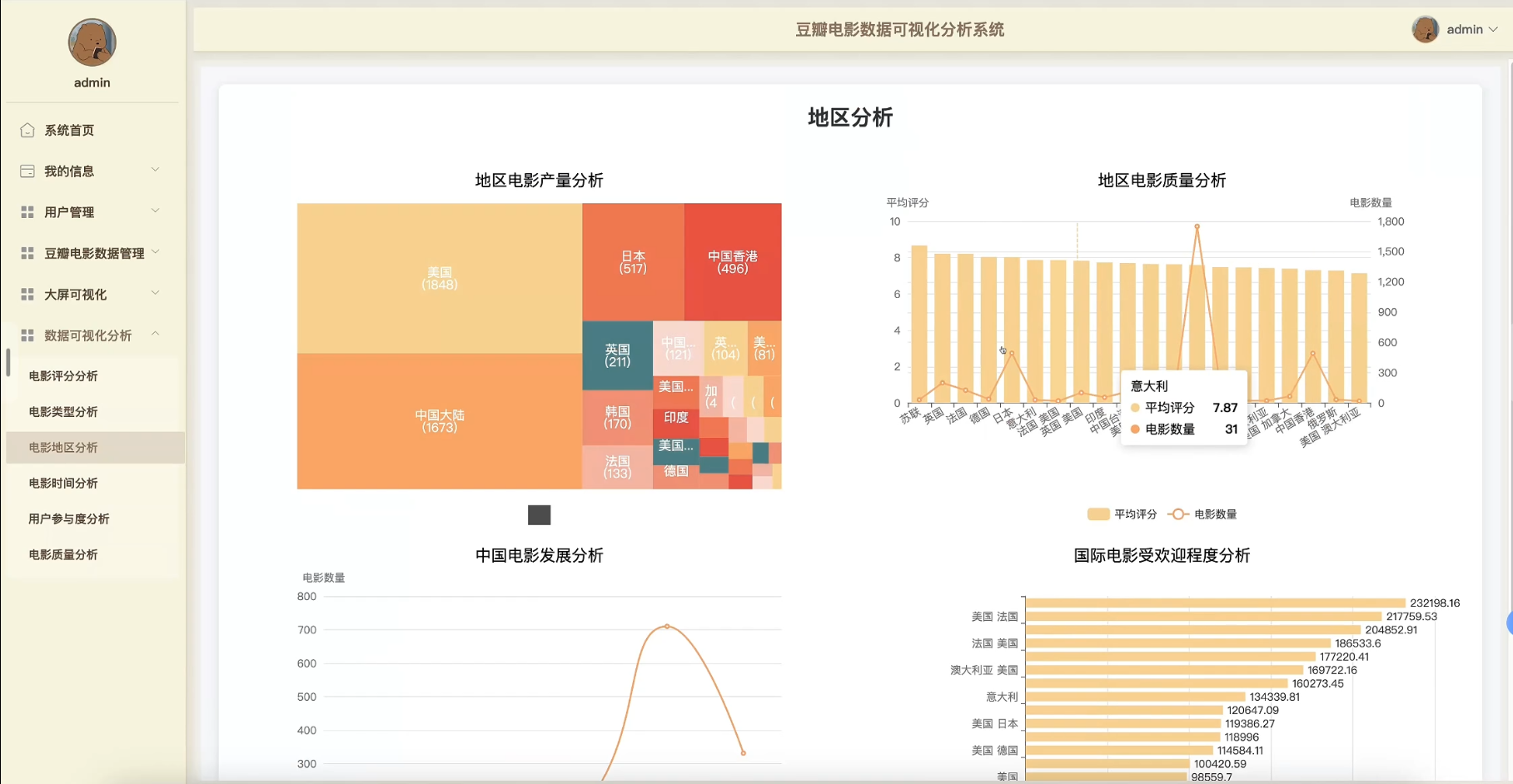Image resolution: width=1513 pixels, height=784 pixels.
Task: Click the card icon beside 我的信息
Action: tap(27, 171)
